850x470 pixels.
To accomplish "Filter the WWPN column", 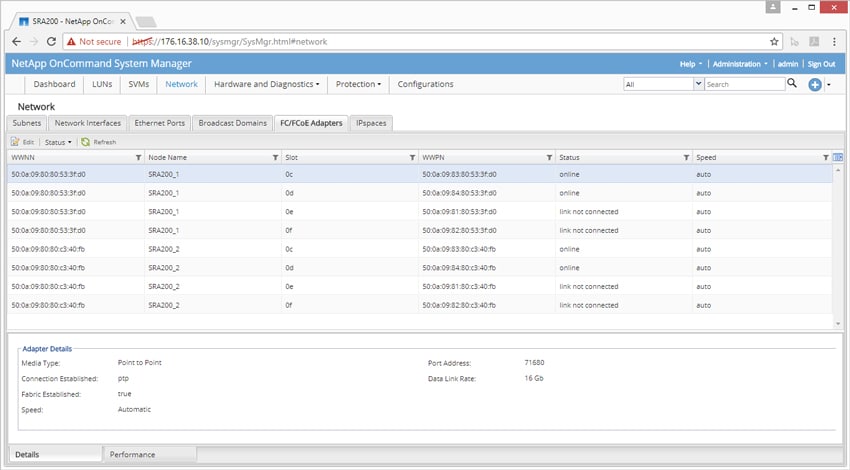I will tap(549, 158).
